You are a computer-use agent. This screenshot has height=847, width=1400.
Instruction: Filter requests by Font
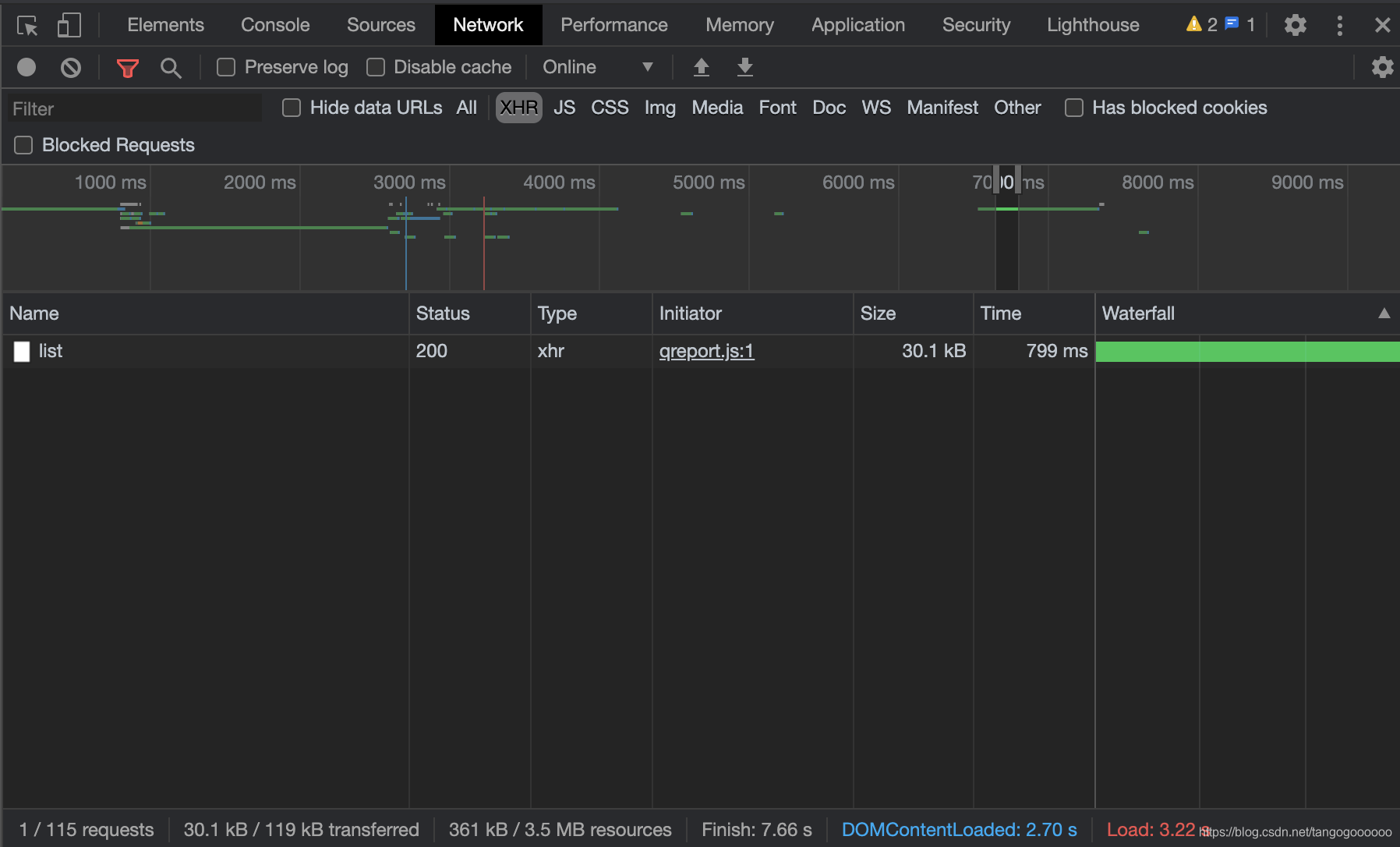coord(778,108)
